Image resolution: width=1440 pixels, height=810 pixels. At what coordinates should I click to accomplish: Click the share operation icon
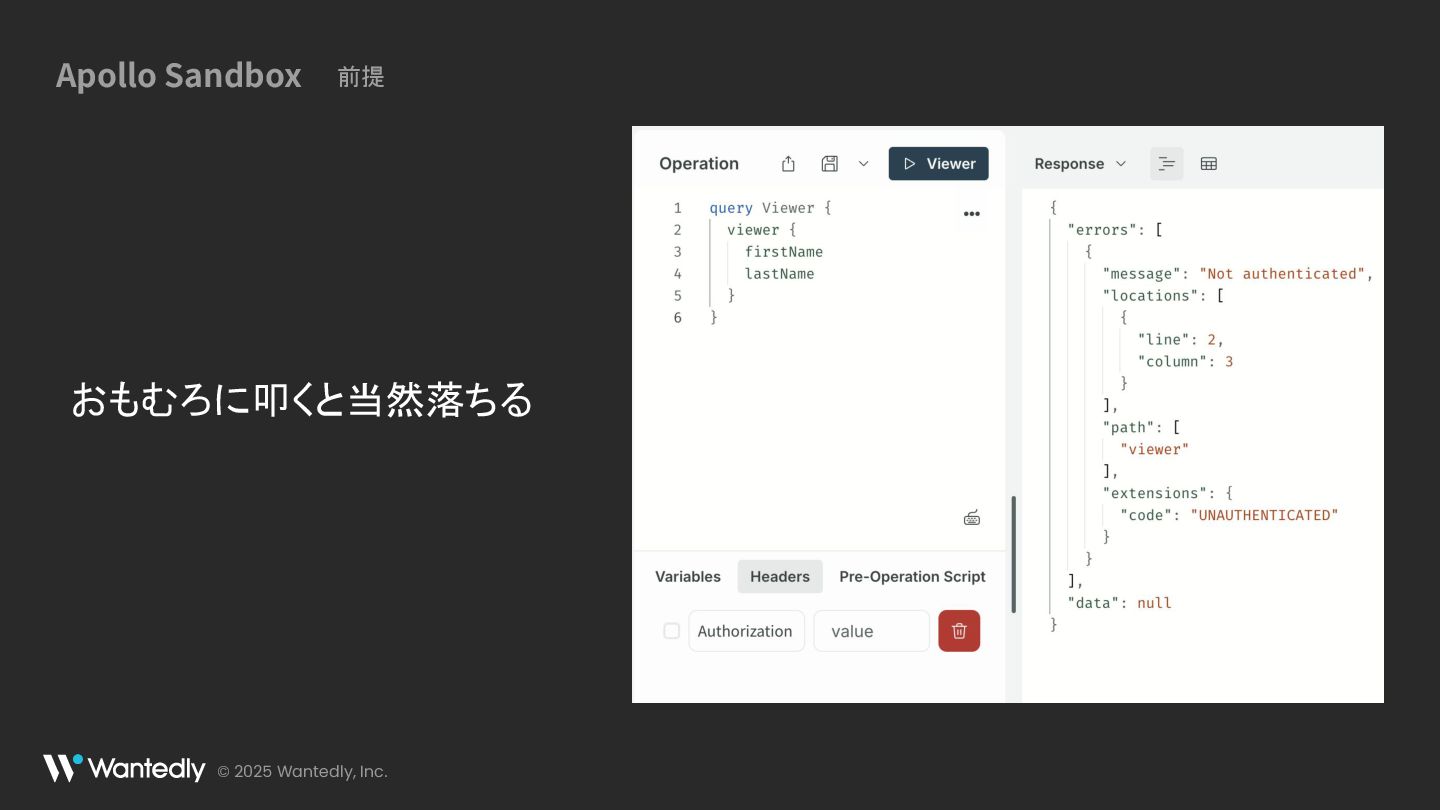[788, 164]
